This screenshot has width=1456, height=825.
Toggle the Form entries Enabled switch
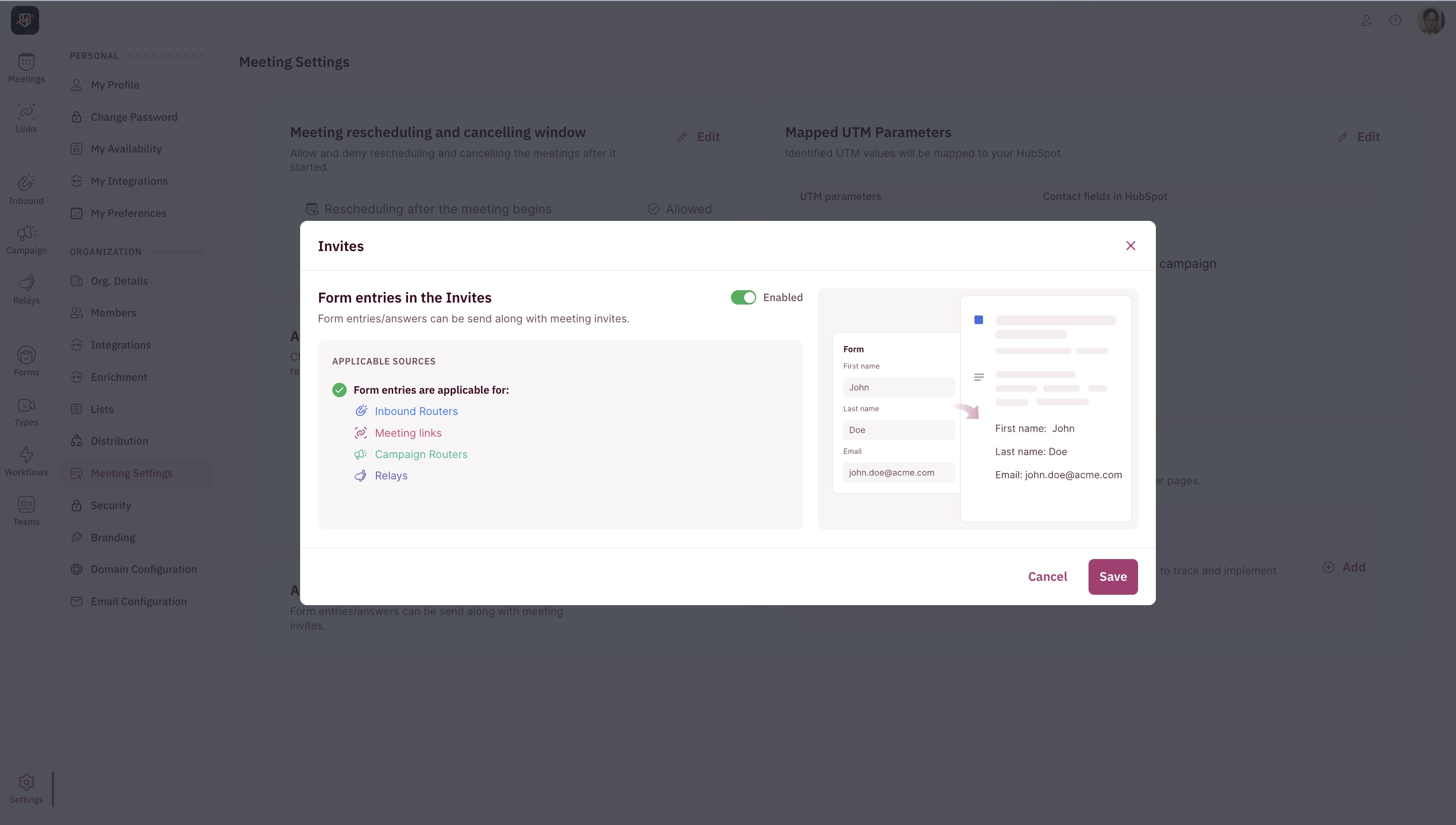(x=743, y=298)
